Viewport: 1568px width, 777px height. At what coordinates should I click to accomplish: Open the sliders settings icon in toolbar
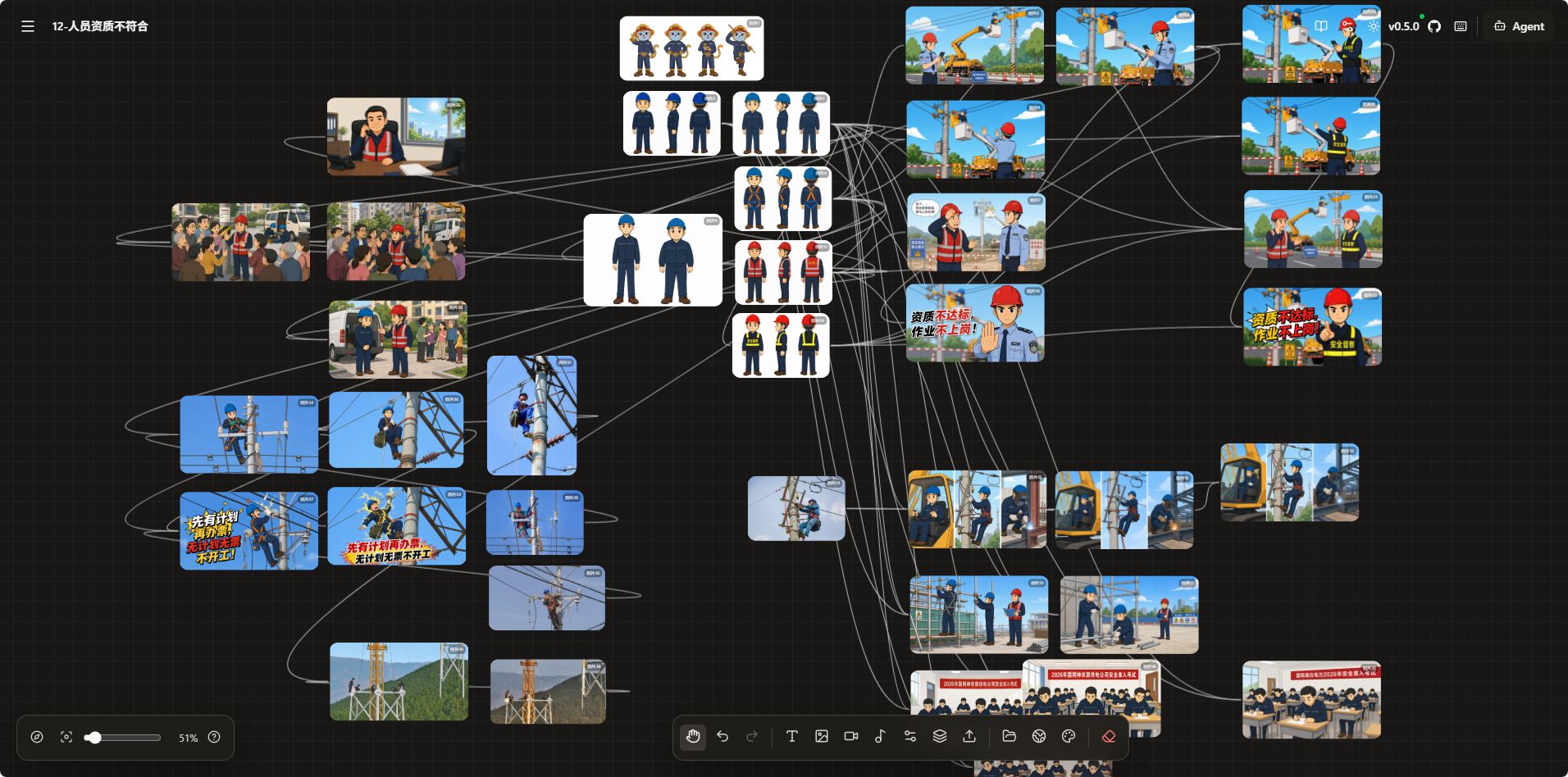pos(910,736)
